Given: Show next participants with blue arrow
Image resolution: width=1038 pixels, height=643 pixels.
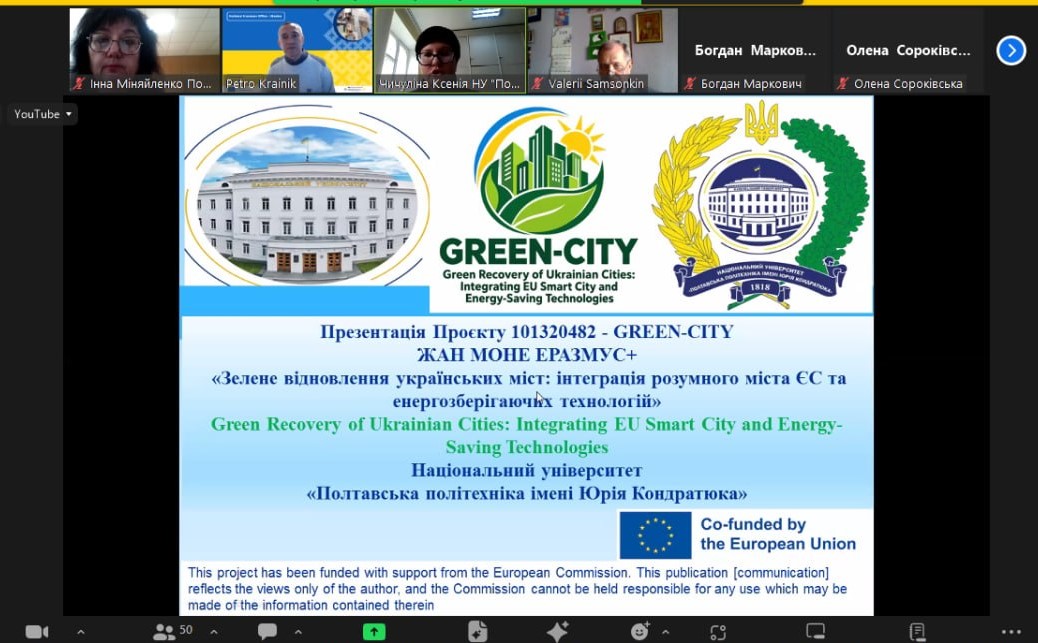Looking at the screenshot, I should (x=1011, y=50).
